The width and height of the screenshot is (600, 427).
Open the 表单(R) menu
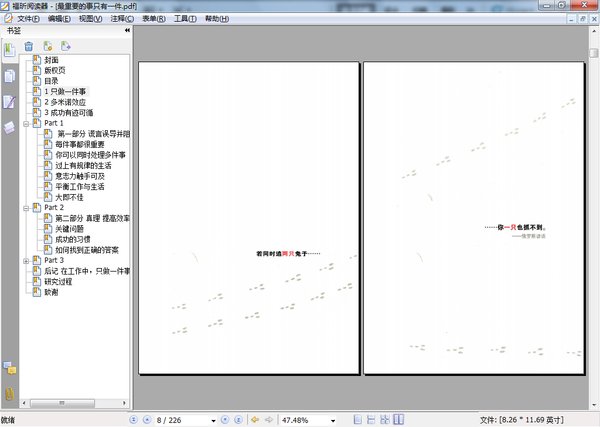(154, 18)
